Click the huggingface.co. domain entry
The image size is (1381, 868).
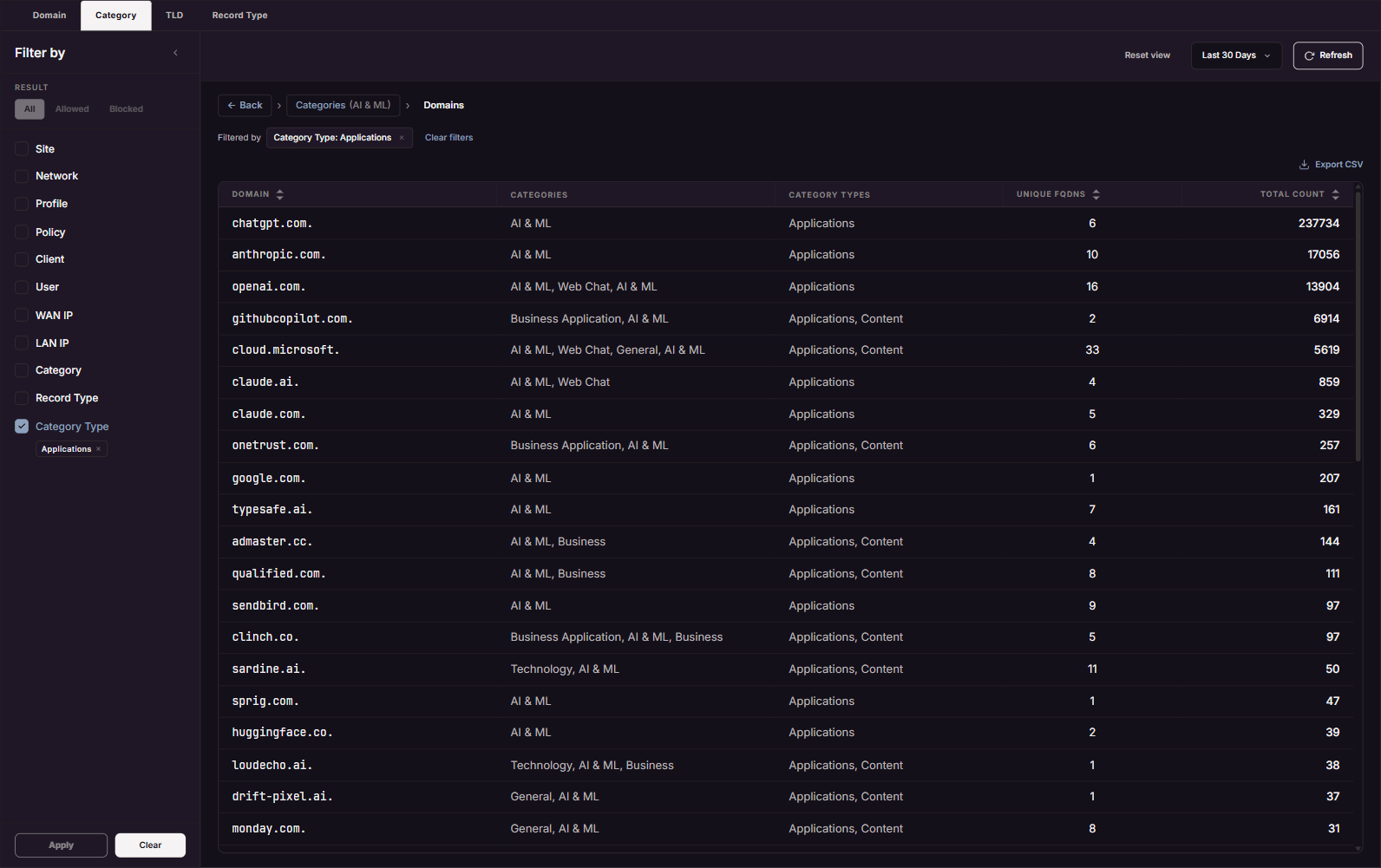[282, 733]
